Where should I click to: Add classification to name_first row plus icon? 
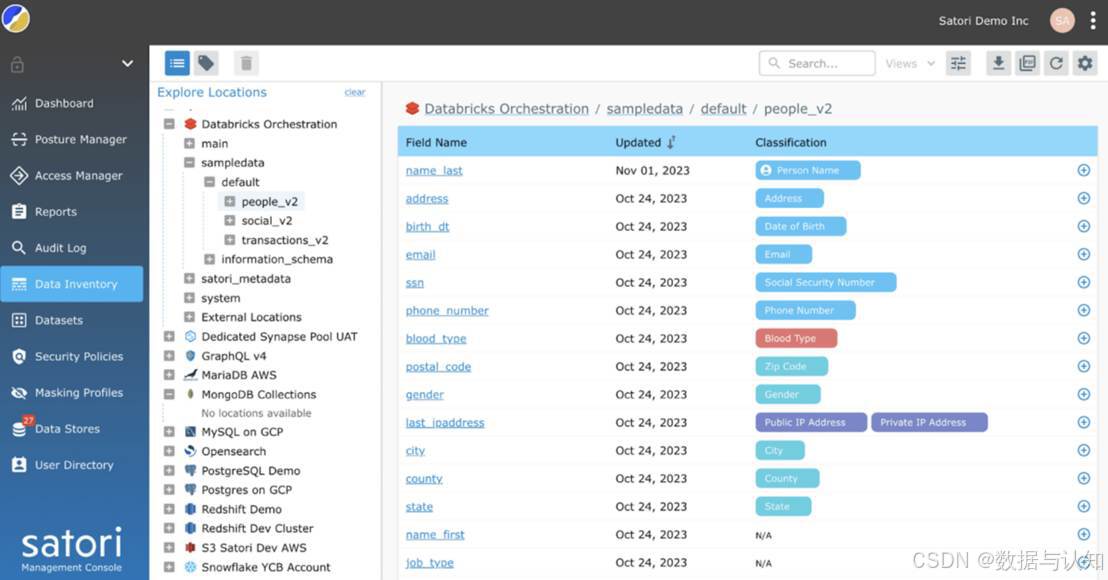click(x=1083, y=534)
